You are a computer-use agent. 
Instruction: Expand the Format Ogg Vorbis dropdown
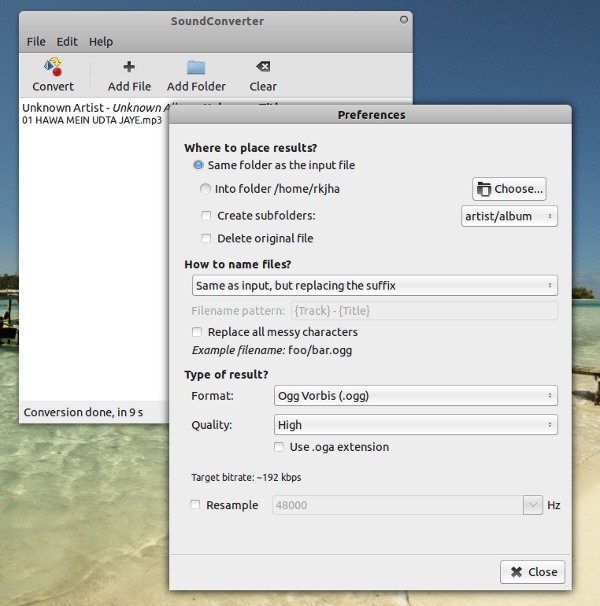point(414,396)
